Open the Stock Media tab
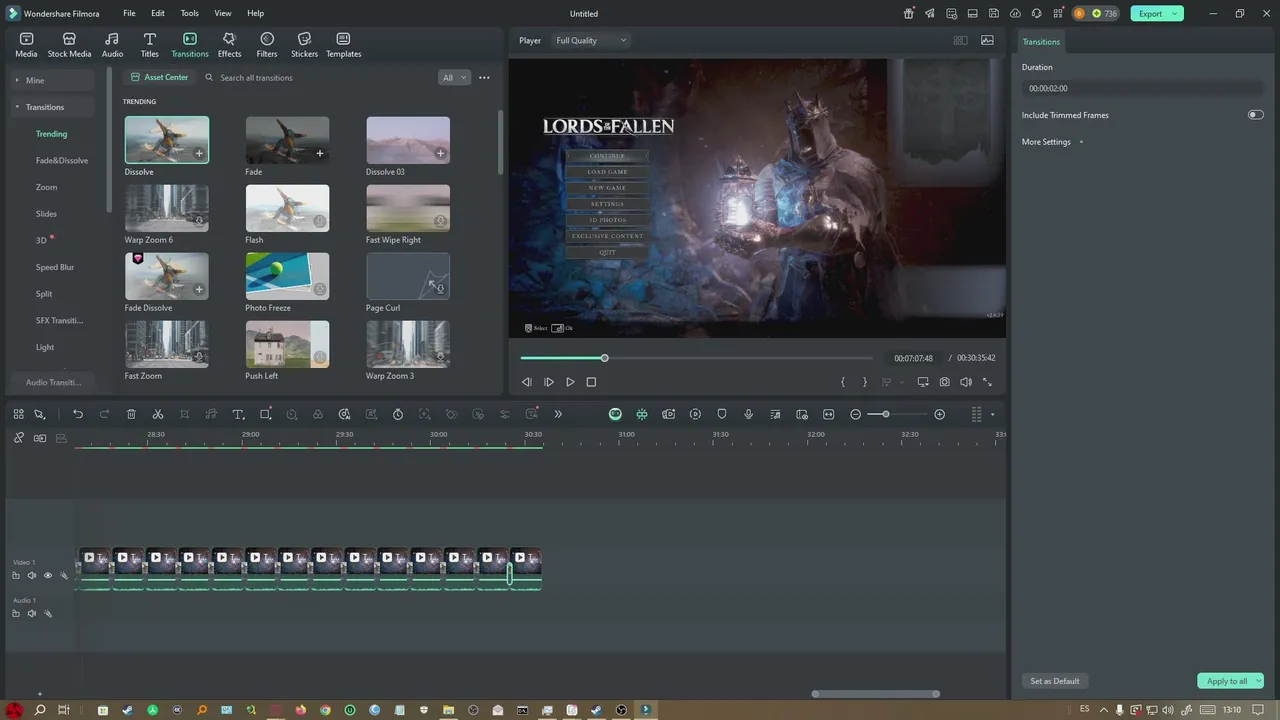The image size is (1280, 720). (69, 45)
